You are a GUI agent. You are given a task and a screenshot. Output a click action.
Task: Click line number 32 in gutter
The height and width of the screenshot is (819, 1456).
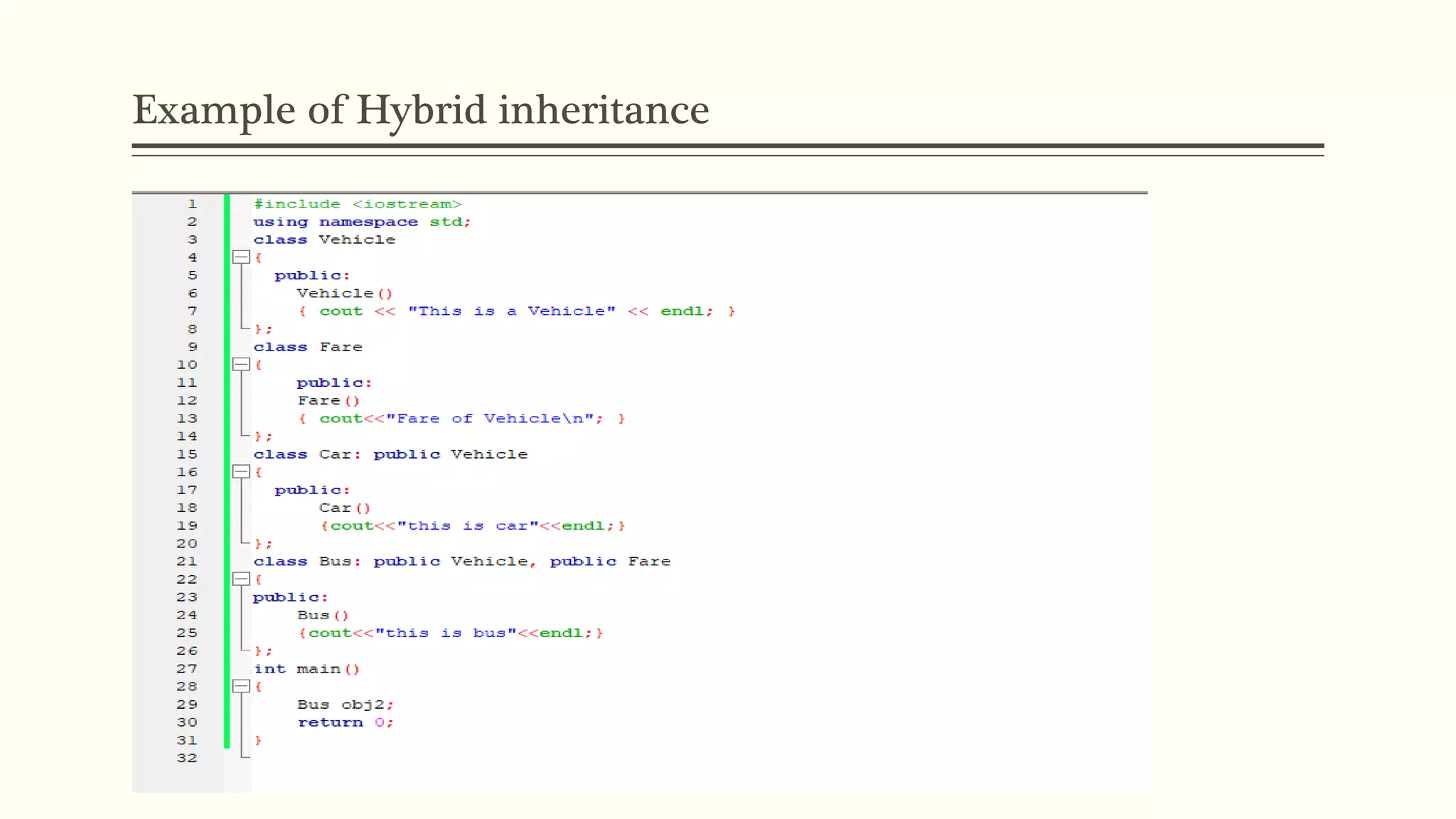(187, 759)
